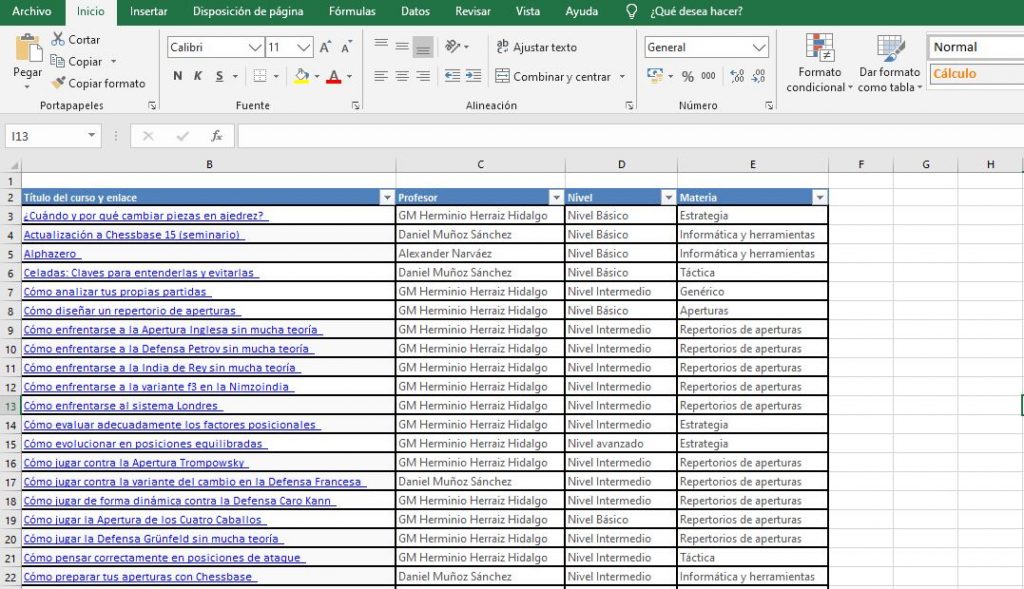The width and height of the screenshot is (1024, 589).
Task: Toggle bottom vertical alignment
Action: [423, 46]
